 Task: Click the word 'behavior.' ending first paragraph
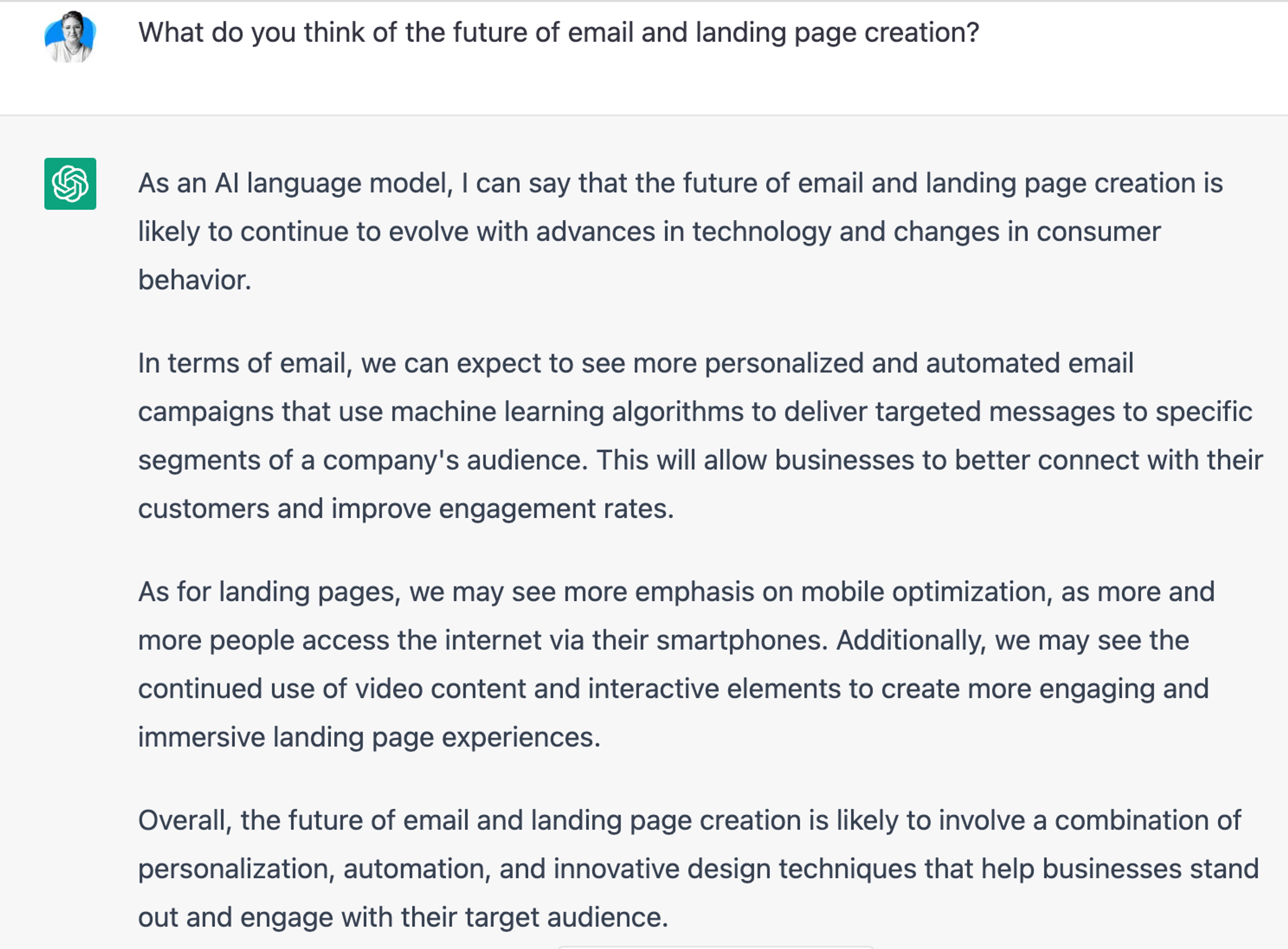tap(195, 281)
